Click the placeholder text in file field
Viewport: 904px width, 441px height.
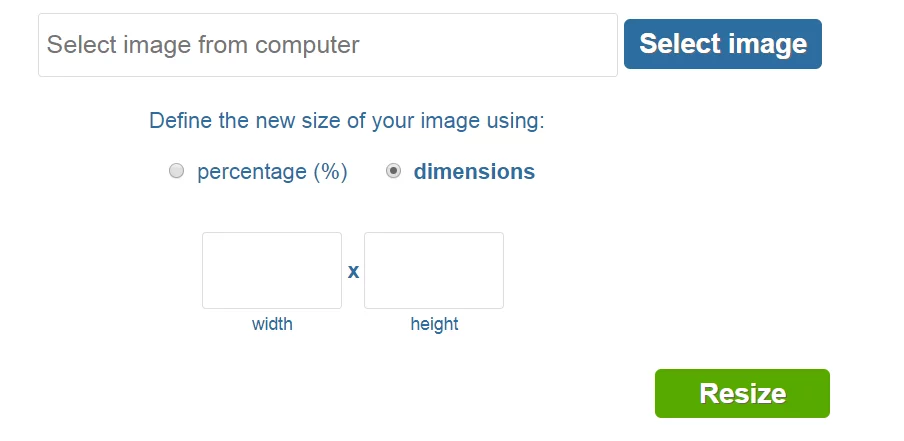(x=203, y=45)
